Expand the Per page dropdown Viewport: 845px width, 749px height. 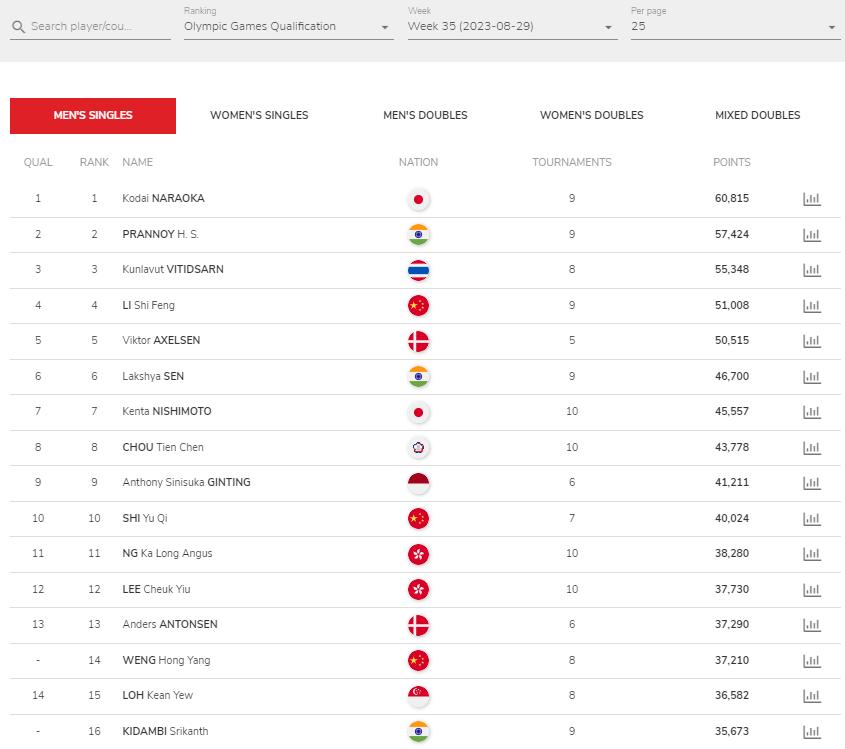click(735, 26)
